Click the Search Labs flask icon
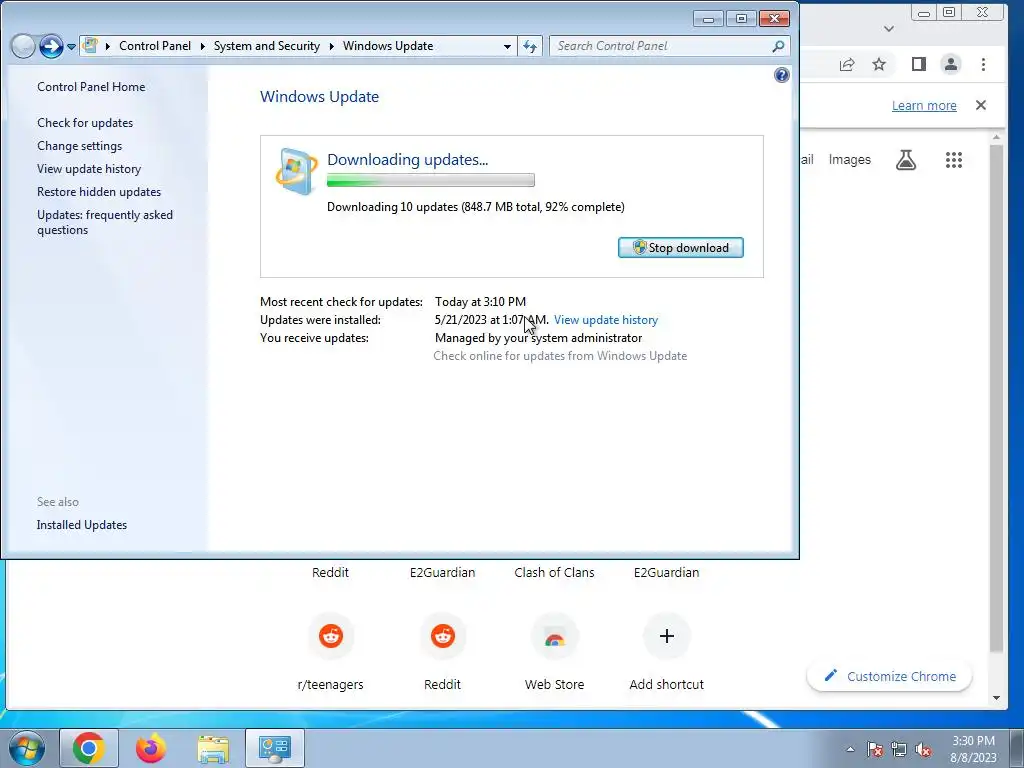This screenshot has width=1024, height=768. tap(905, 160)
